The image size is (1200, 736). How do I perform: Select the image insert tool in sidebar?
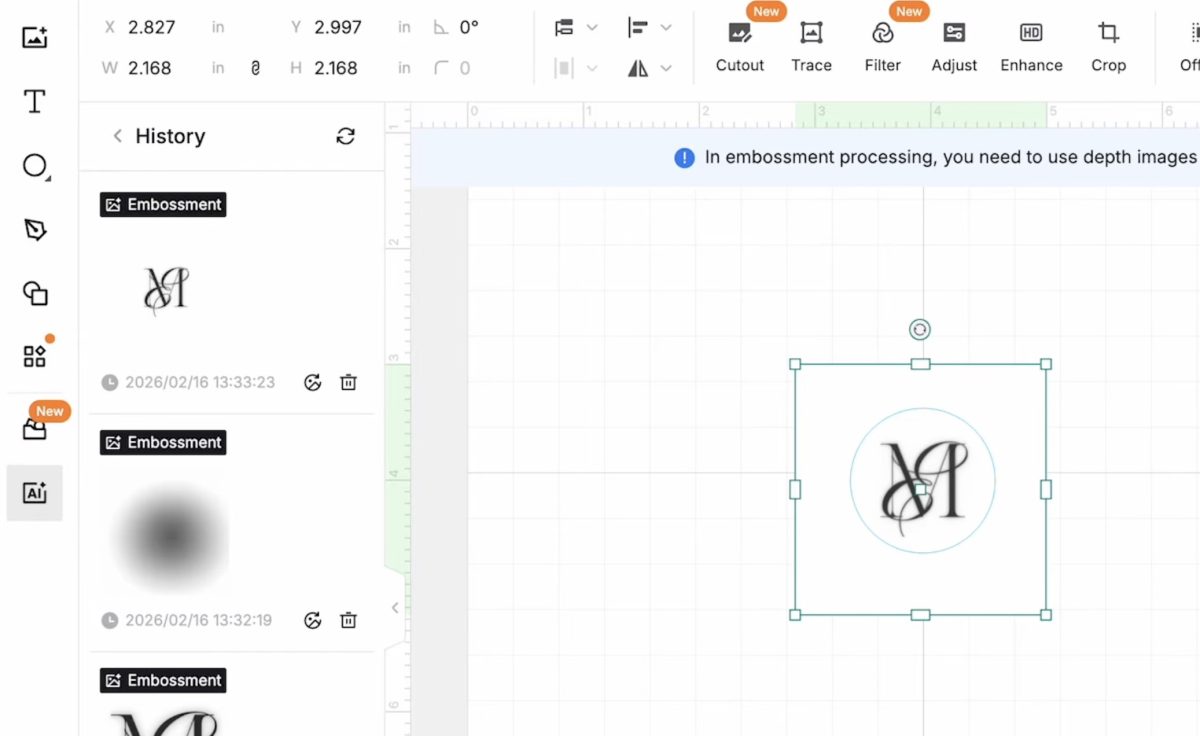tap(35, 38)
